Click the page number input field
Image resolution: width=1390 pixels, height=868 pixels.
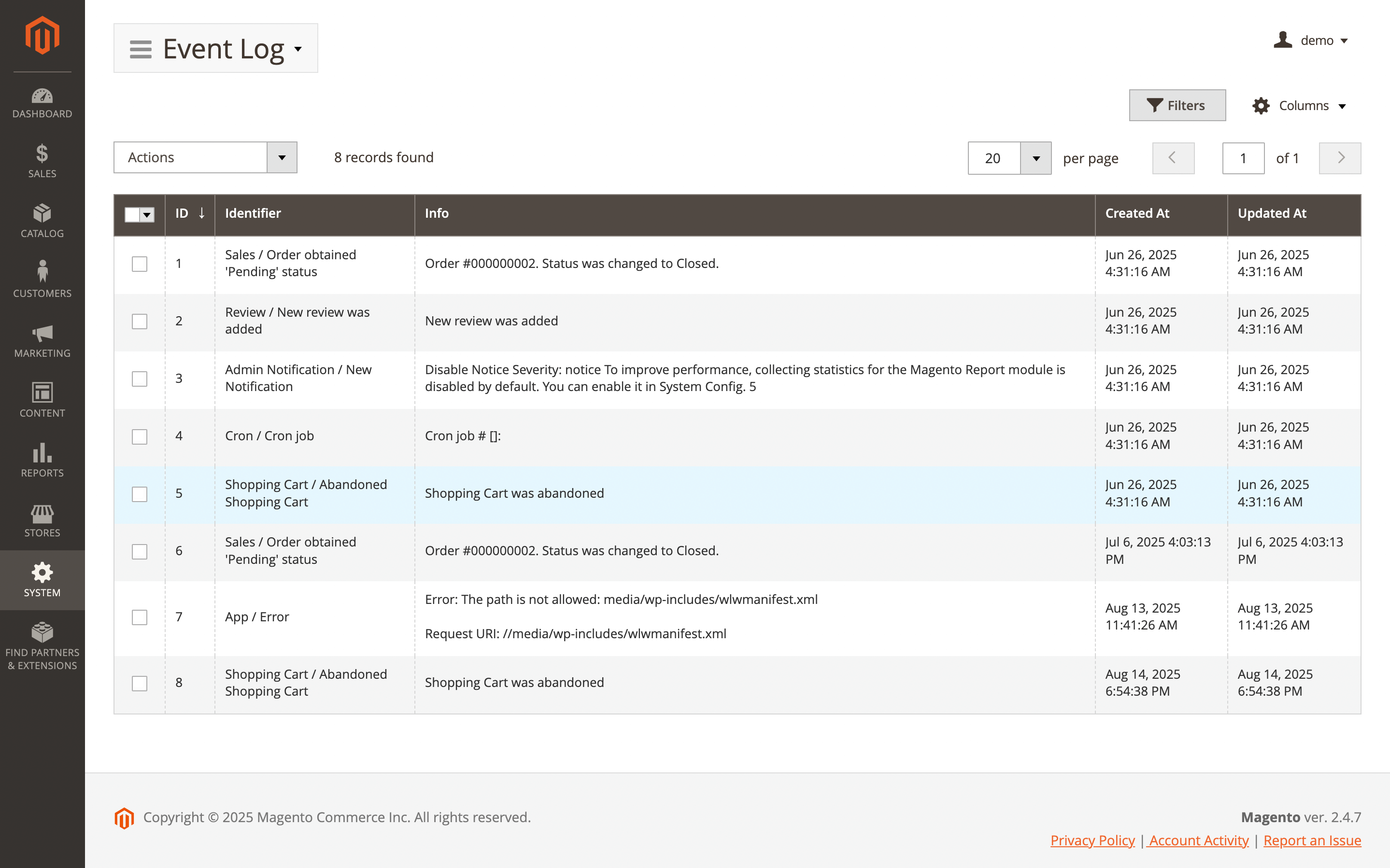point(1243,158)
